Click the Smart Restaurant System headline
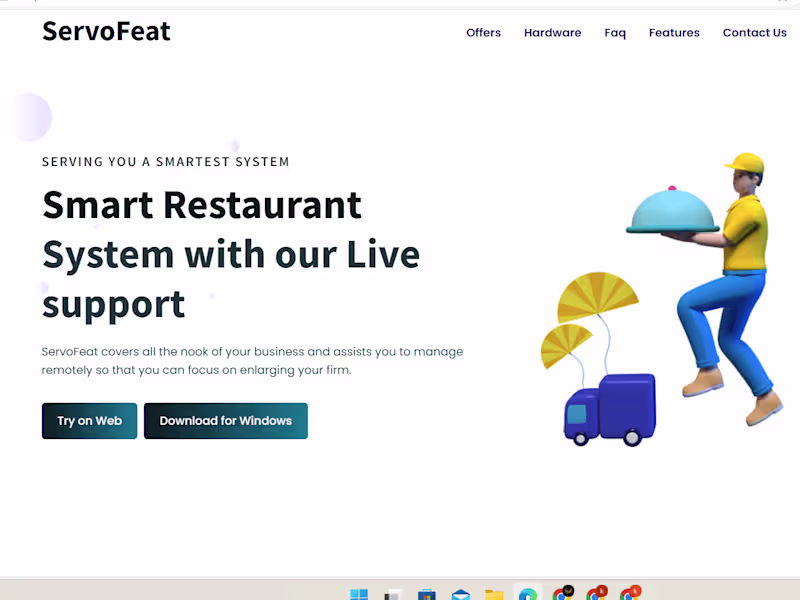Screen dimensions: 800x600 [x=231, y=254]
